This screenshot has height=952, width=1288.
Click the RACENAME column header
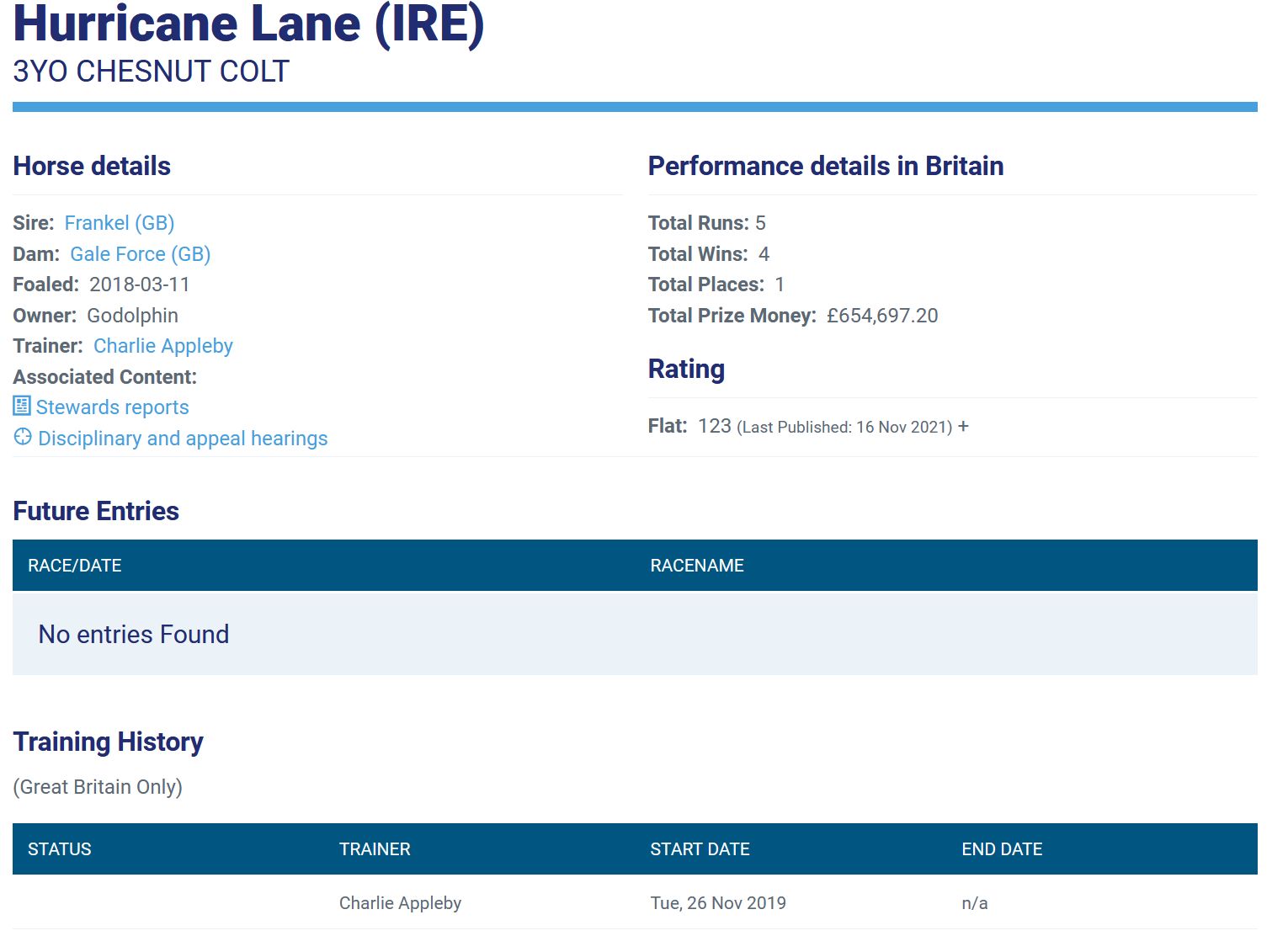click(697, 566)
